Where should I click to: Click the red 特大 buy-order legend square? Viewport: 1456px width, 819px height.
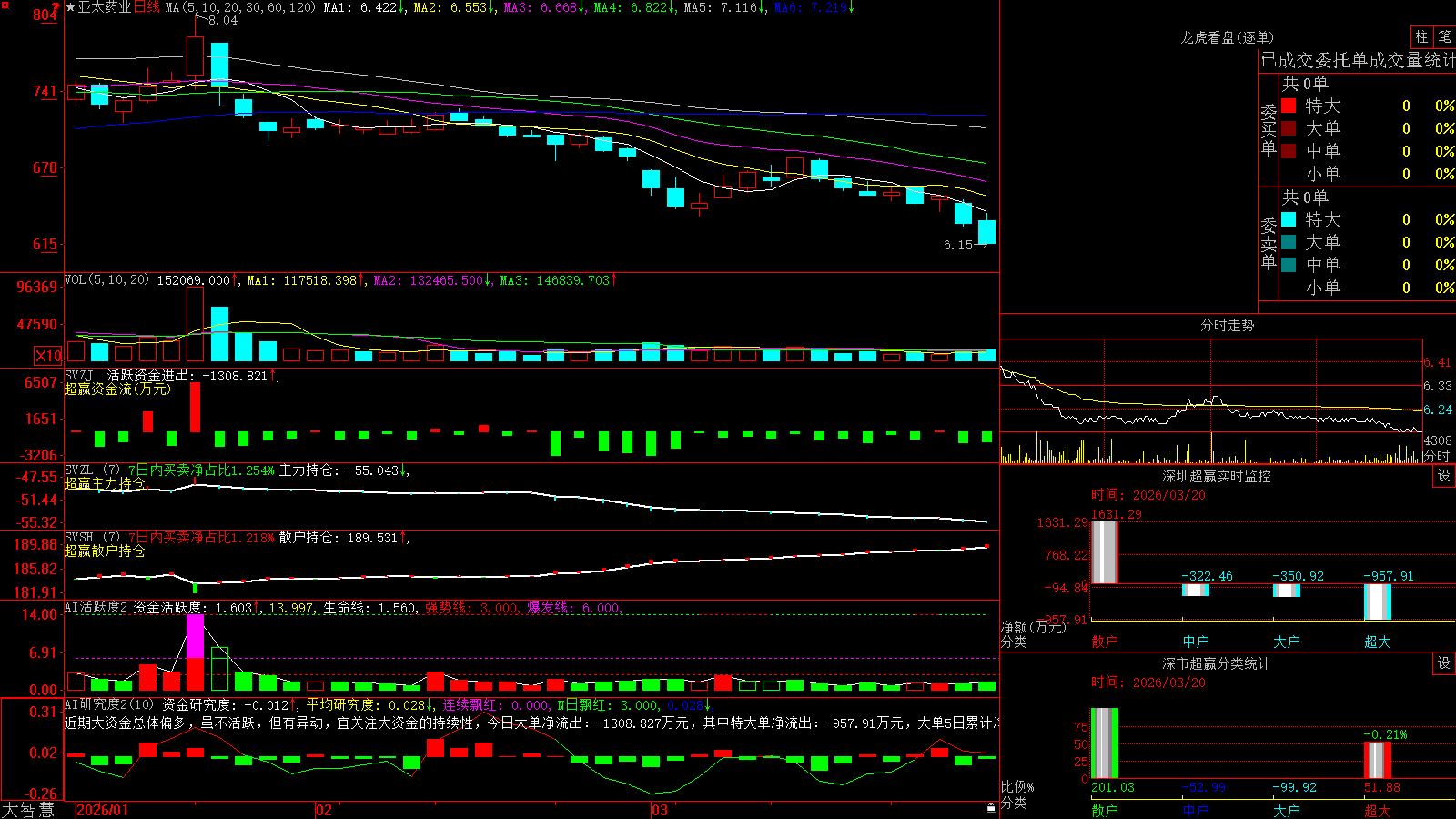click(x=1289, y=106)
